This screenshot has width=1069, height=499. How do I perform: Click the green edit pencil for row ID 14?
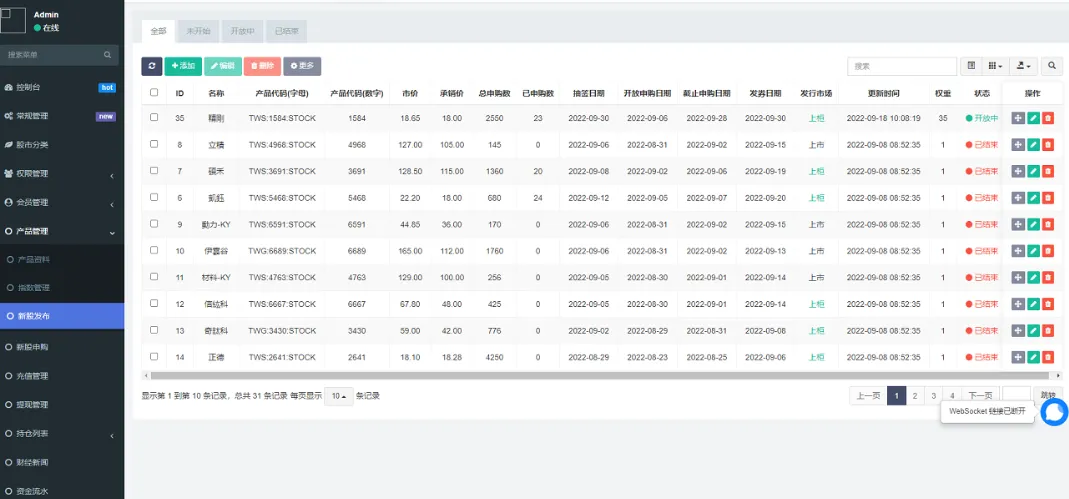pos(1033,357)
